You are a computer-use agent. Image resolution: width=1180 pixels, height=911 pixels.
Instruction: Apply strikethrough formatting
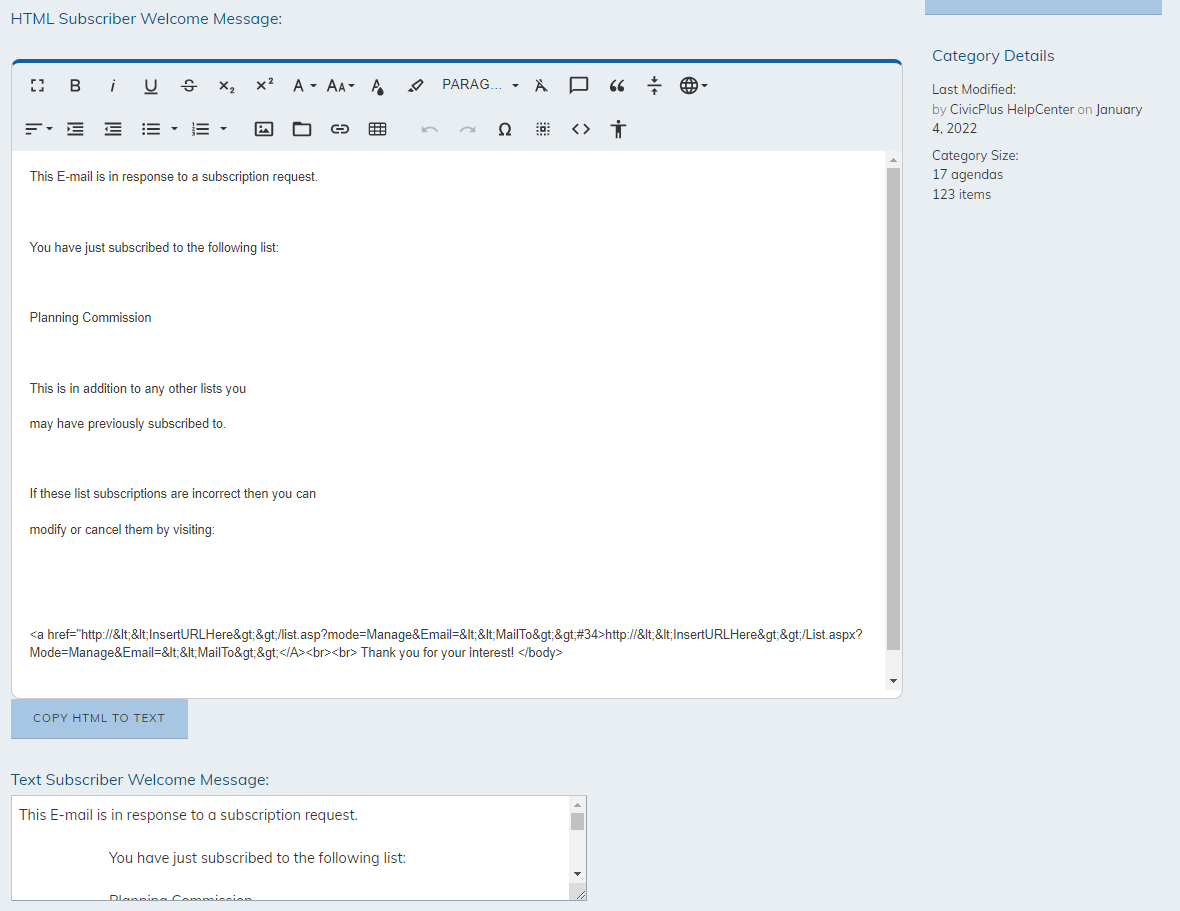click(x=189, y=86)
